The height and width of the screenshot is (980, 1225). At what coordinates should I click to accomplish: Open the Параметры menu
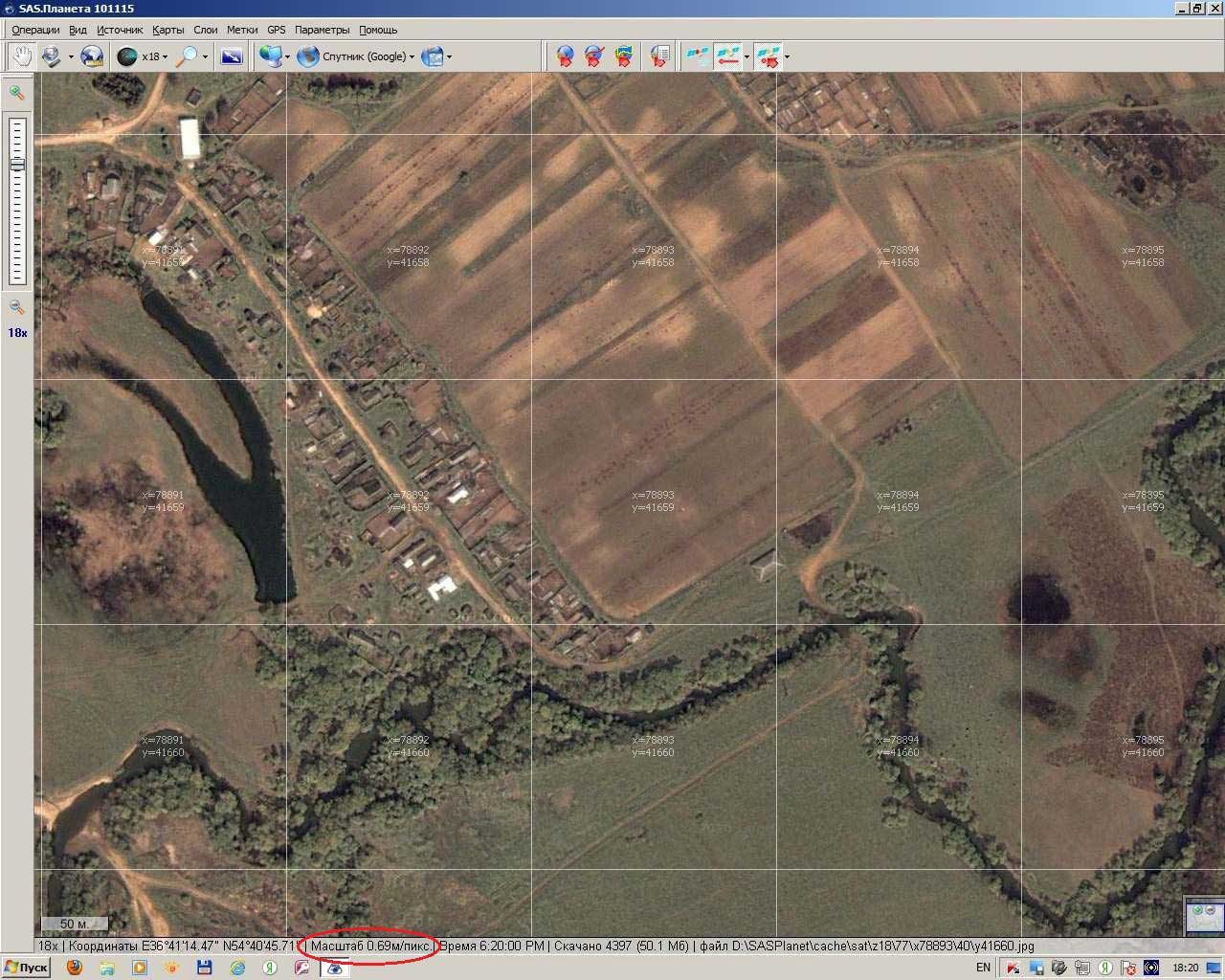coord(322,30)
